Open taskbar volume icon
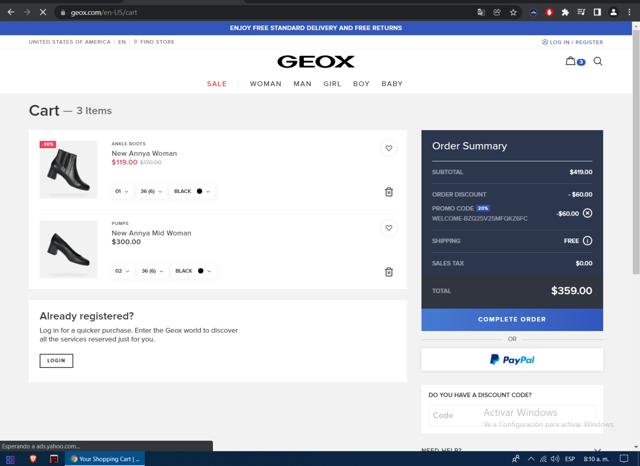This screenshot has width=640, height=466. click(x=555, y=459)
